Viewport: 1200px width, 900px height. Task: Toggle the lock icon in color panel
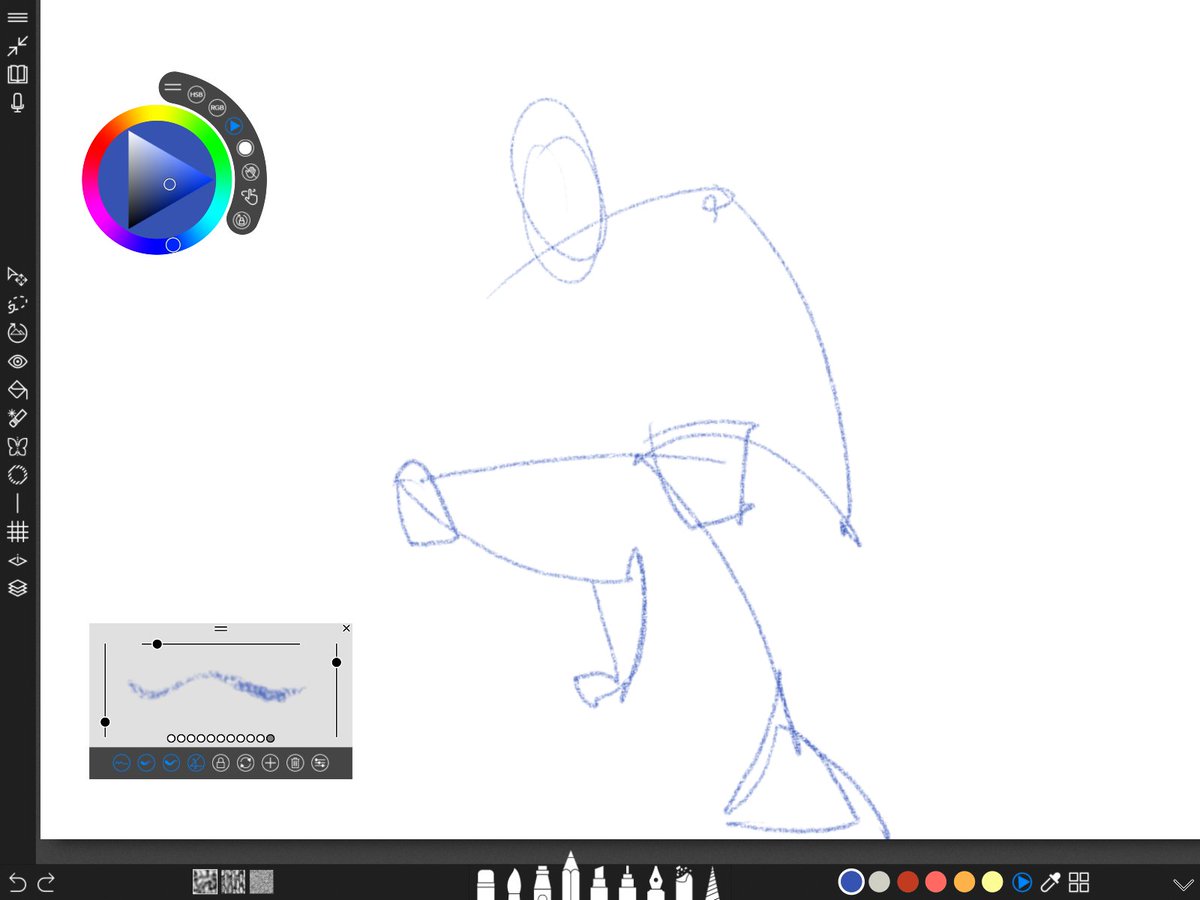[x=240, y=219]
